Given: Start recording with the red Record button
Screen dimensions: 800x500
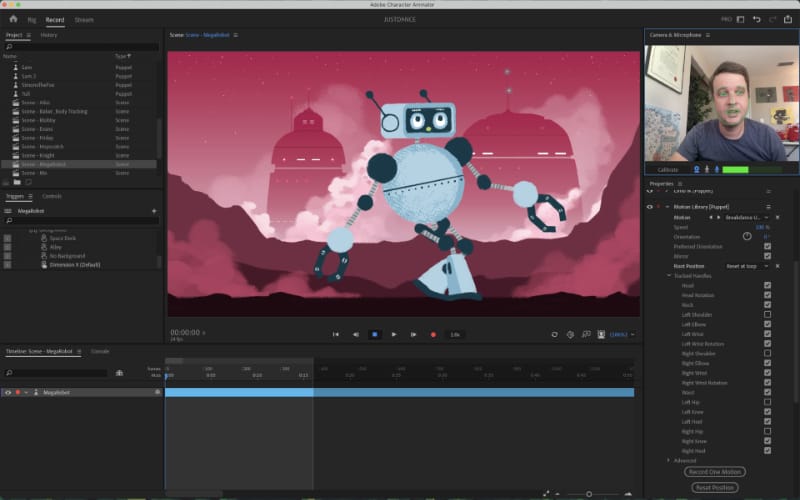Looking at the screenshot, I should tap(433, 335).
